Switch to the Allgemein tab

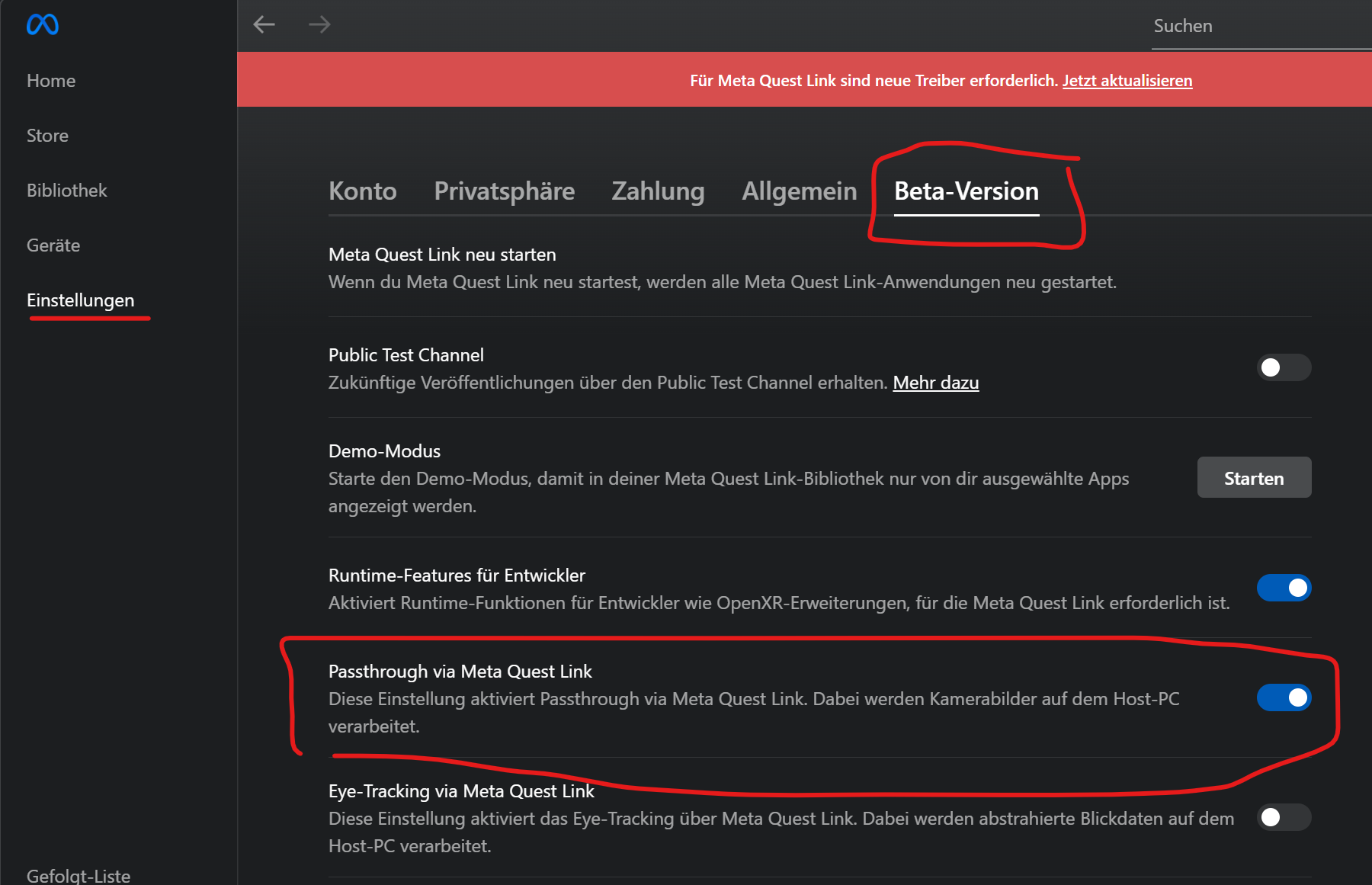800,191
